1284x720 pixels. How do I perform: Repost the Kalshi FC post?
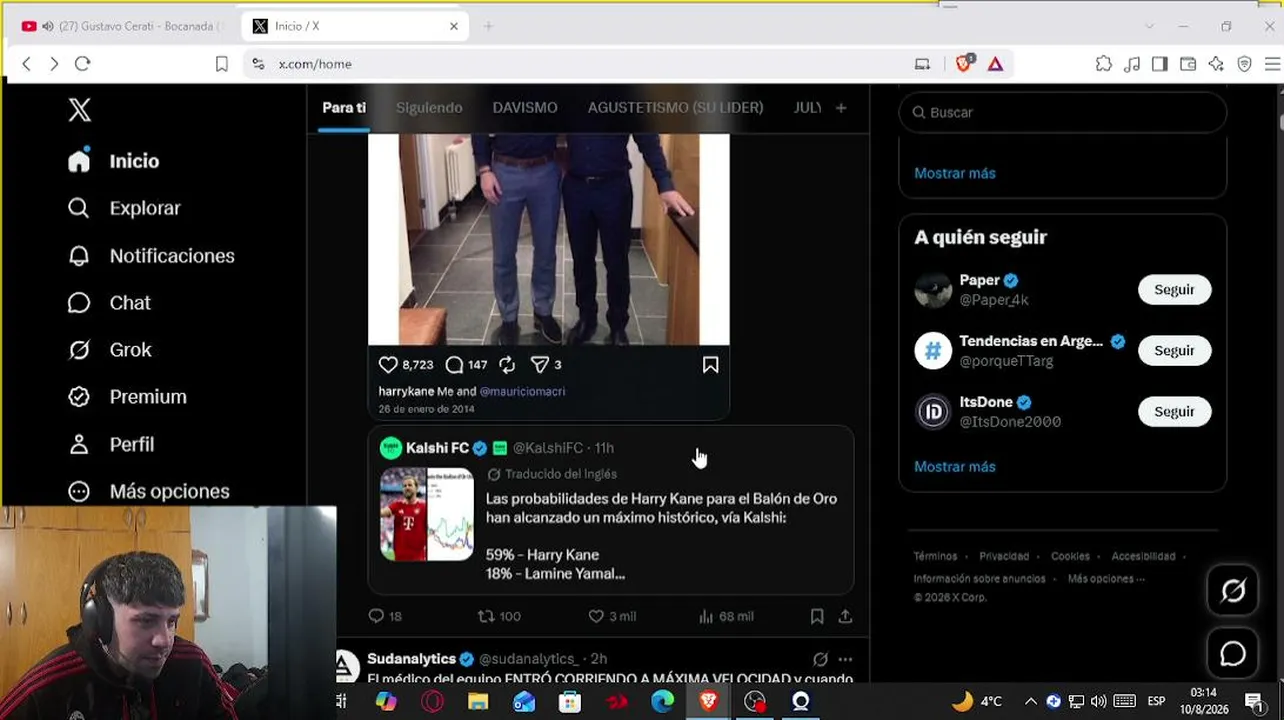click(486, 616)
